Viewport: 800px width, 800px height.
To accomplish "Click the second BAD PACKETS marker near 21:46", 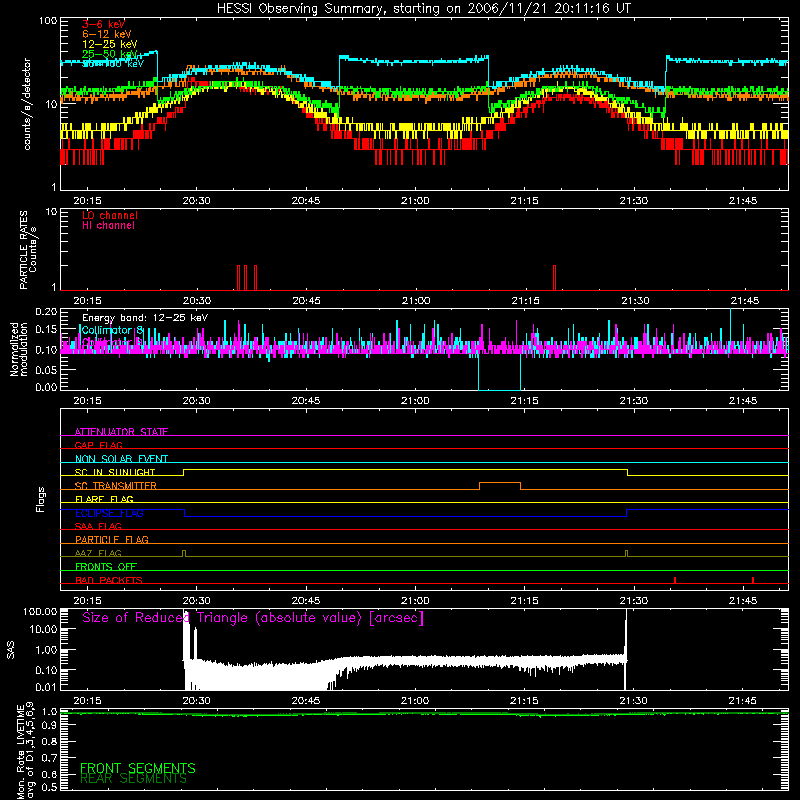I will (x=753, y=580).
